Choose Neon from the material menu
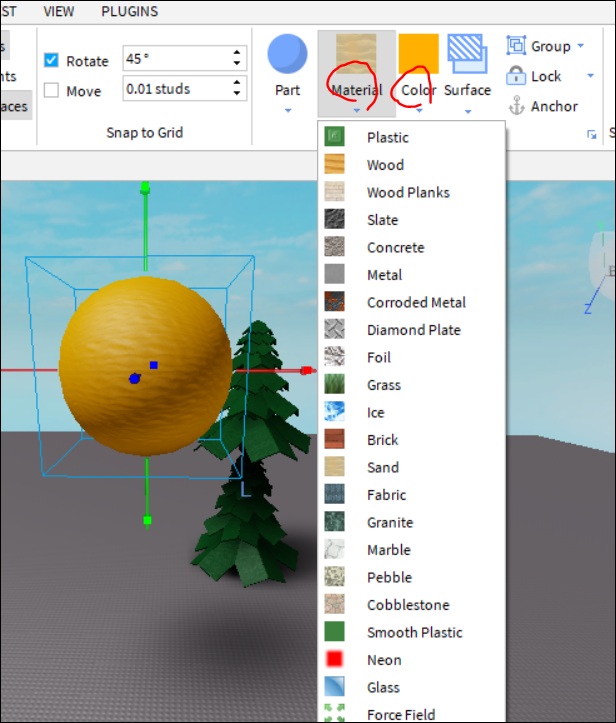 pyautogui.click(x=411, y=660)
